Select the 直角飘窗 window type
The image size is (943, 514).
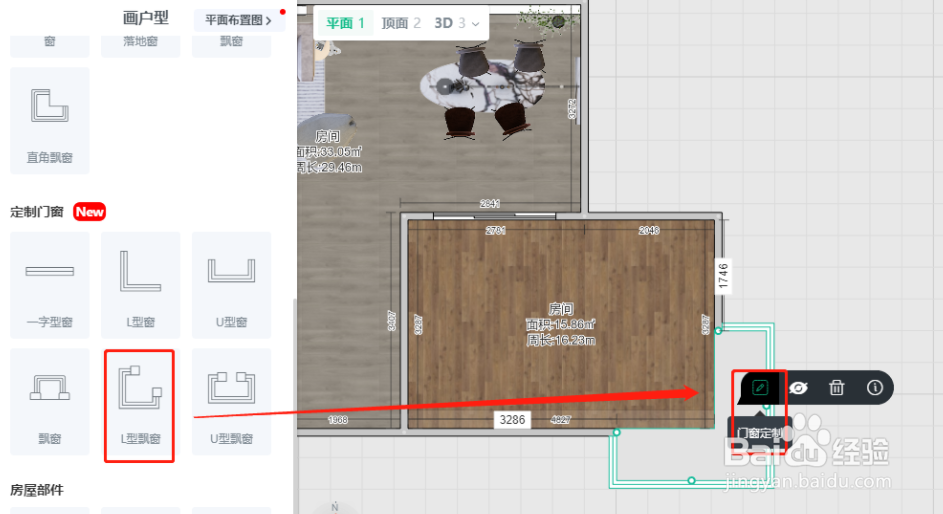click(50, 120)
